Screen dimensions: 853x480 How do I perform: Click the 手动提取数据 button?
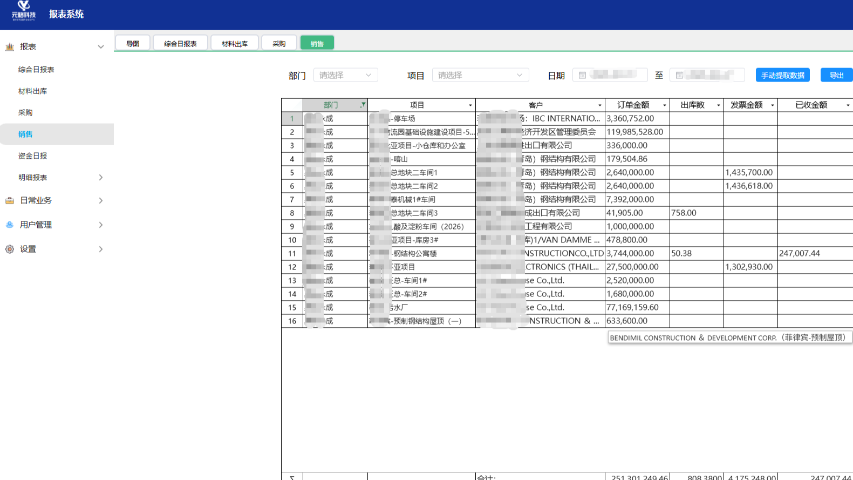pos(782,75)
